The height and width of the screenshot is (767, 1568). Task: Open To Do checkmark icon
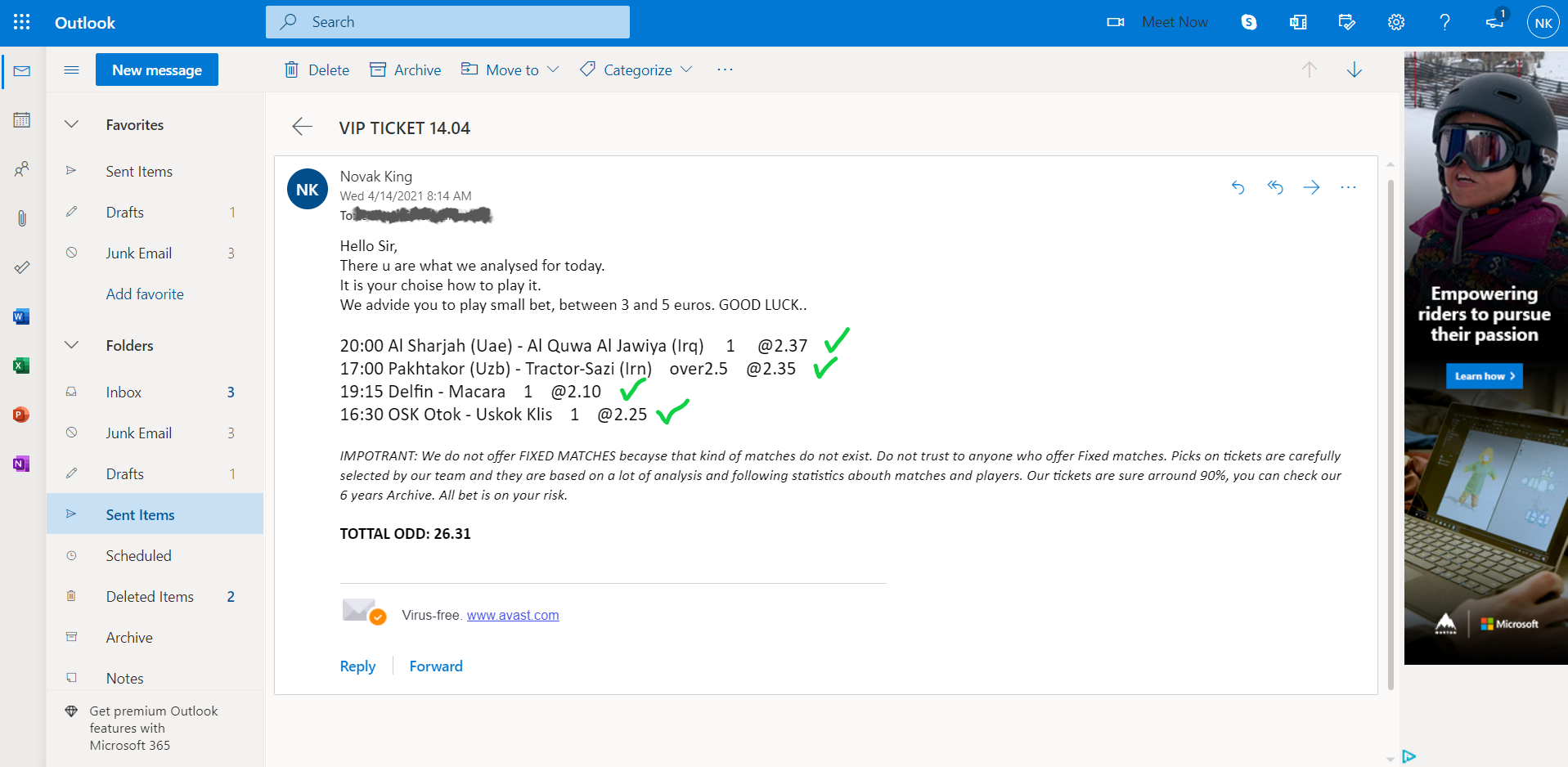22,267
